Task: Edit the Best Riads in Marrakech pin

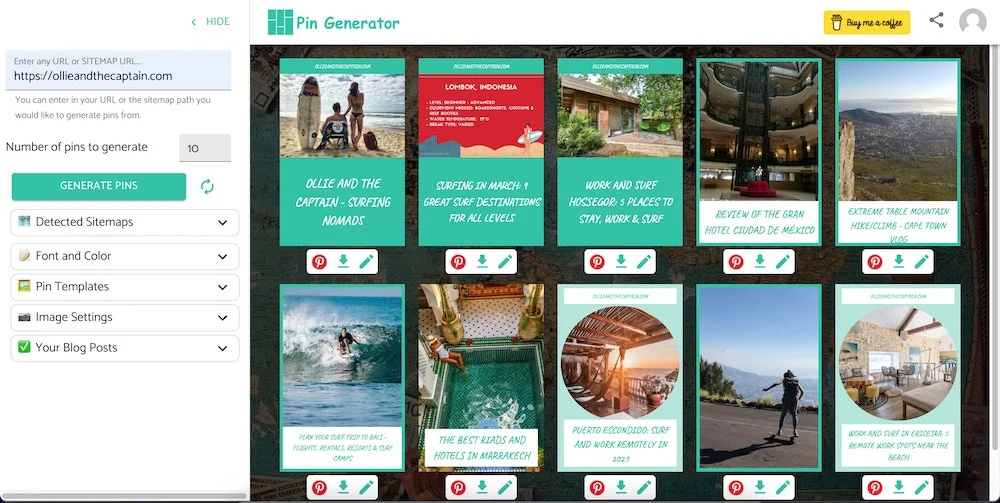Action: point(505,488)
